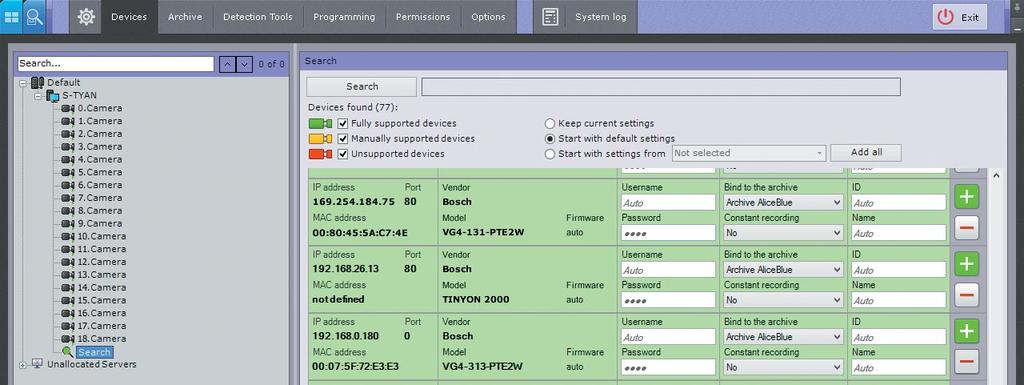Open the Not selected settings dropdown
The height and width of the screenshot is (385, 1024).
pos(749,153)
